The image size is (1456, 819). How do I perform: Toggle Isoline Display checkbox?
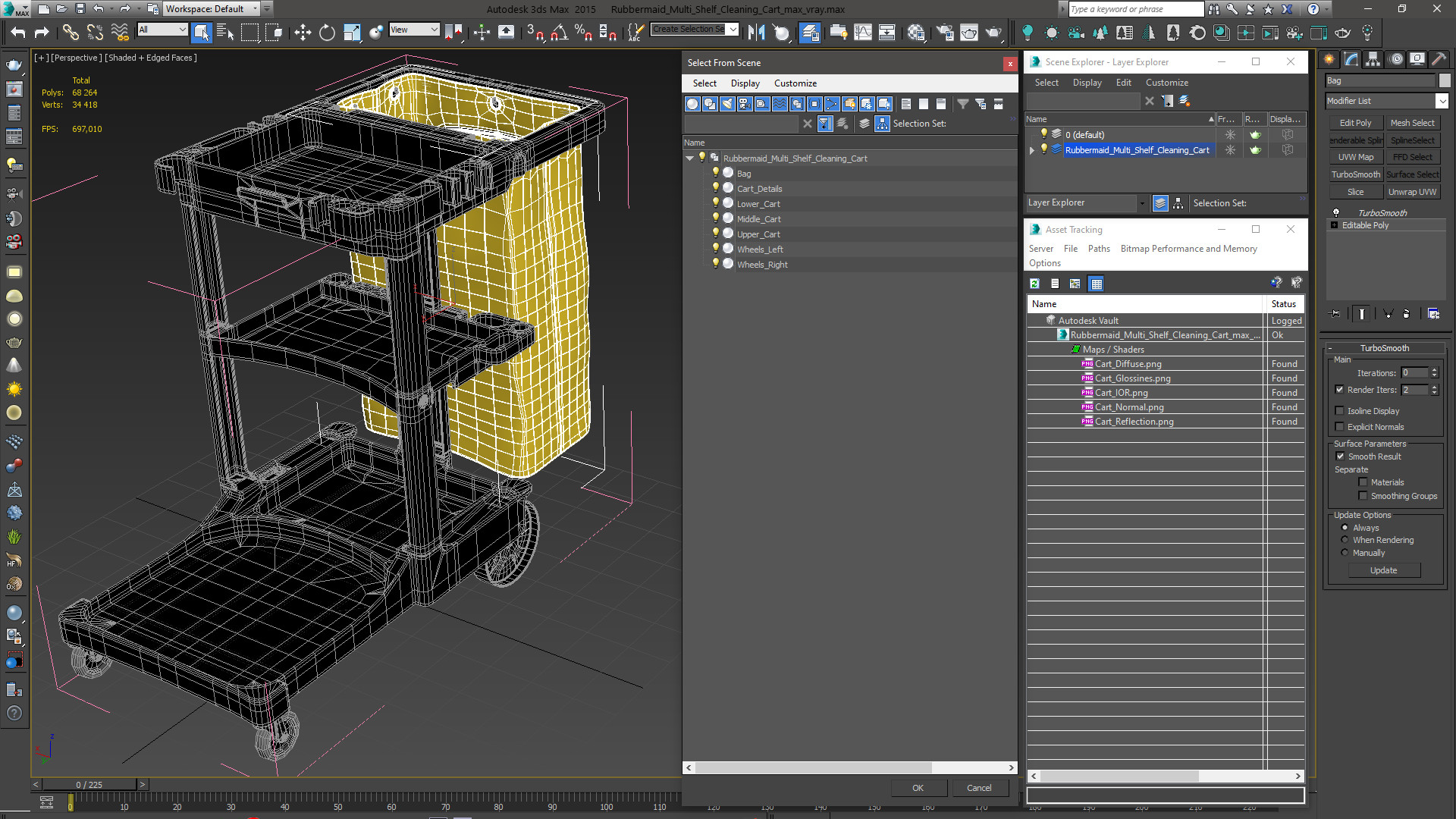(x=1340, y=411)
